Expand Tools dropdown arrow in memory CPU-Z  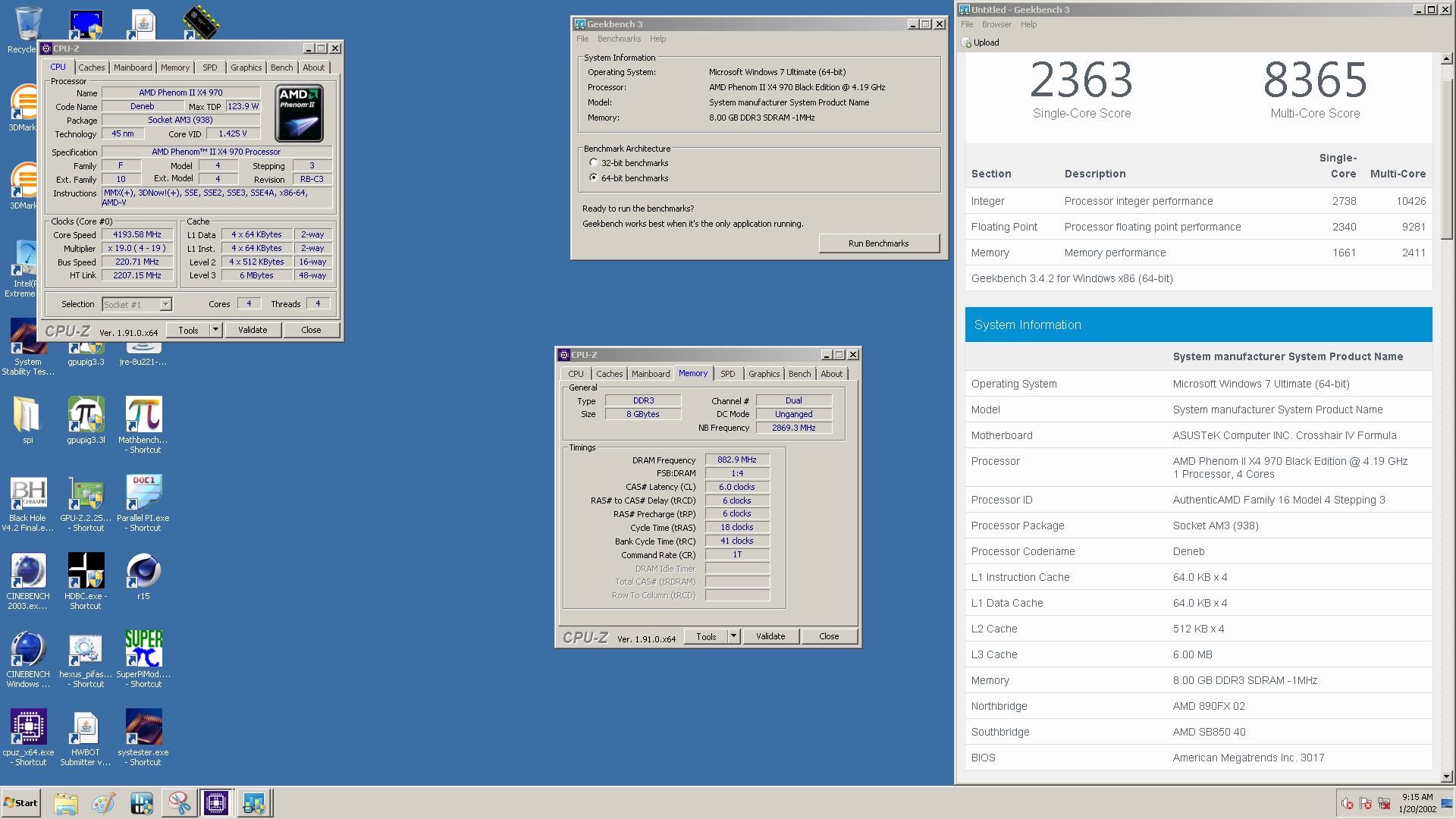(x=733, y=636)
